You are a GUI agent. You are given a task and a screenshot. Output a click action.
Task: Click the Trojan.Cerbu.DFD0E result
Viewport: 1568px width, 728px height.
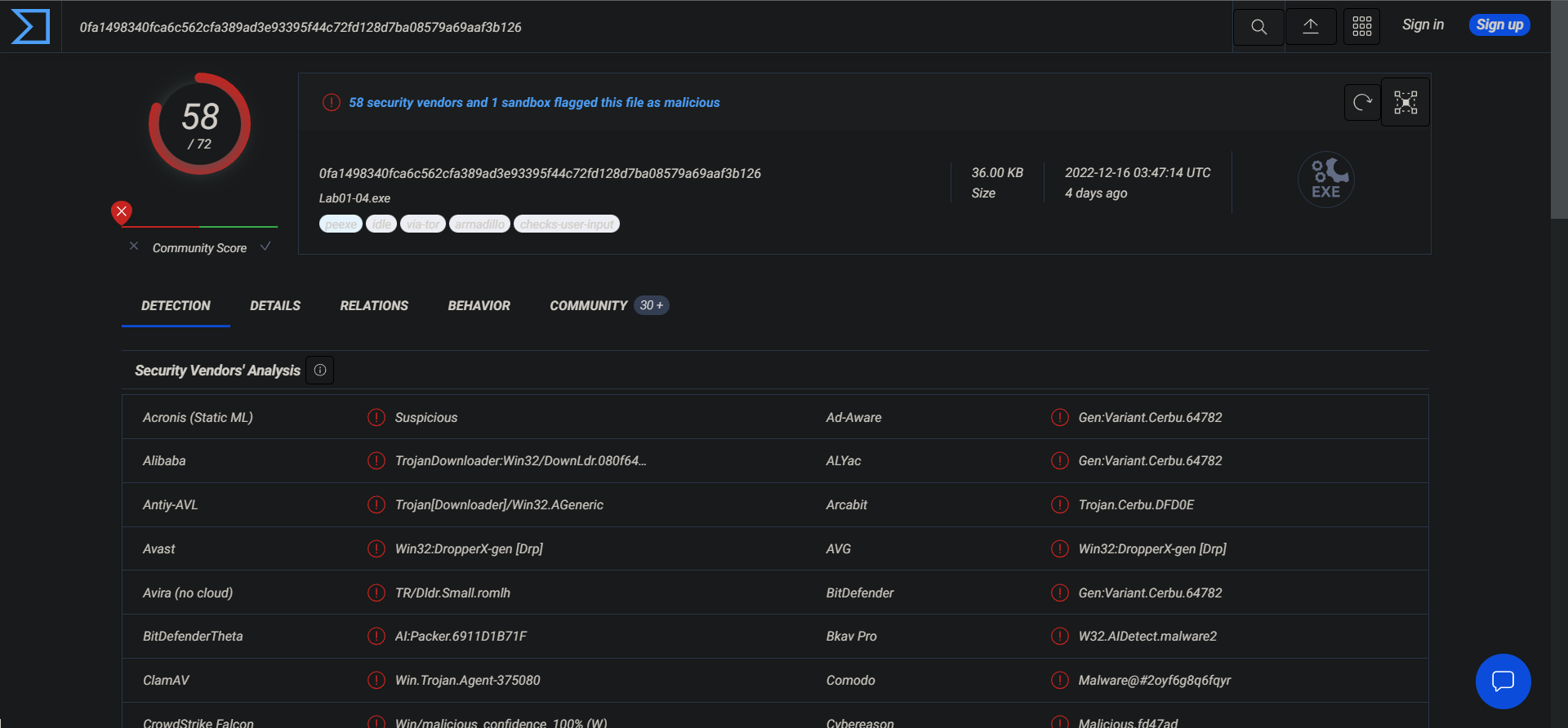click(1136, 505)
